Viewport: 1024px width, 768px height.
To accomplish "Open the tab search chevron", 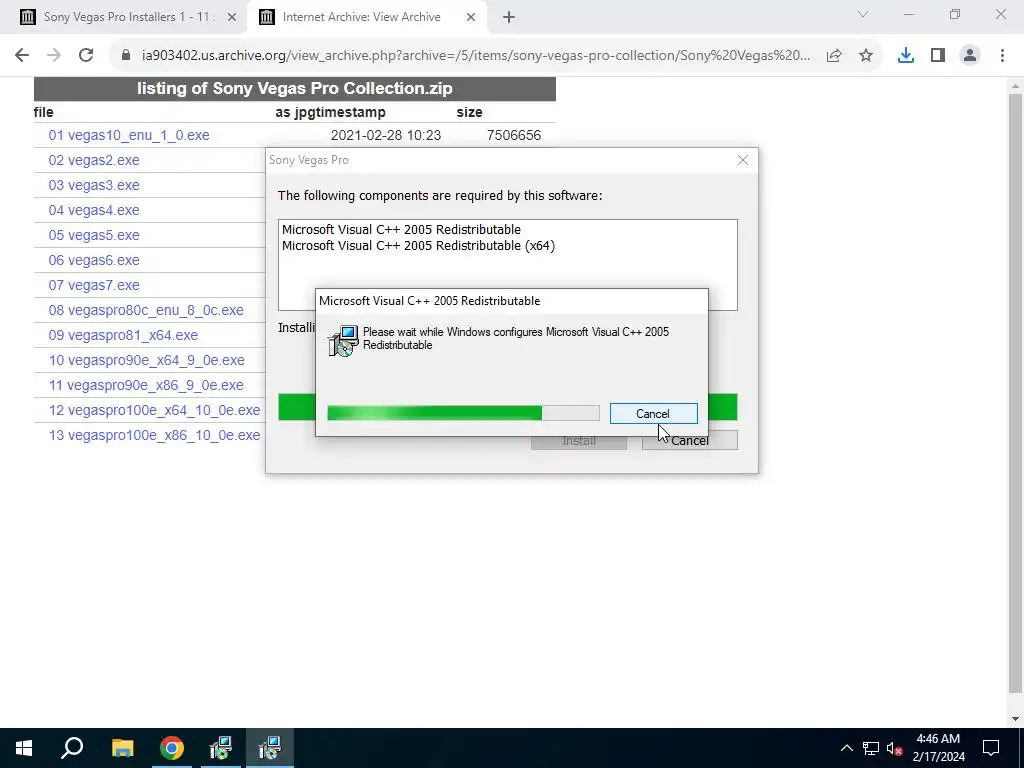I will 863,14.
